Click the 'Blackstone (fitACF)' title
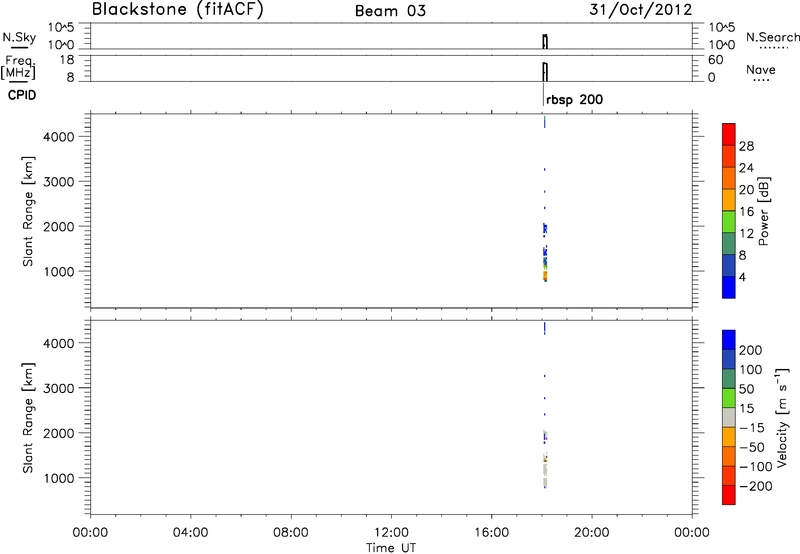The width and height of the screenshot is (800, 554). (178, 9)
